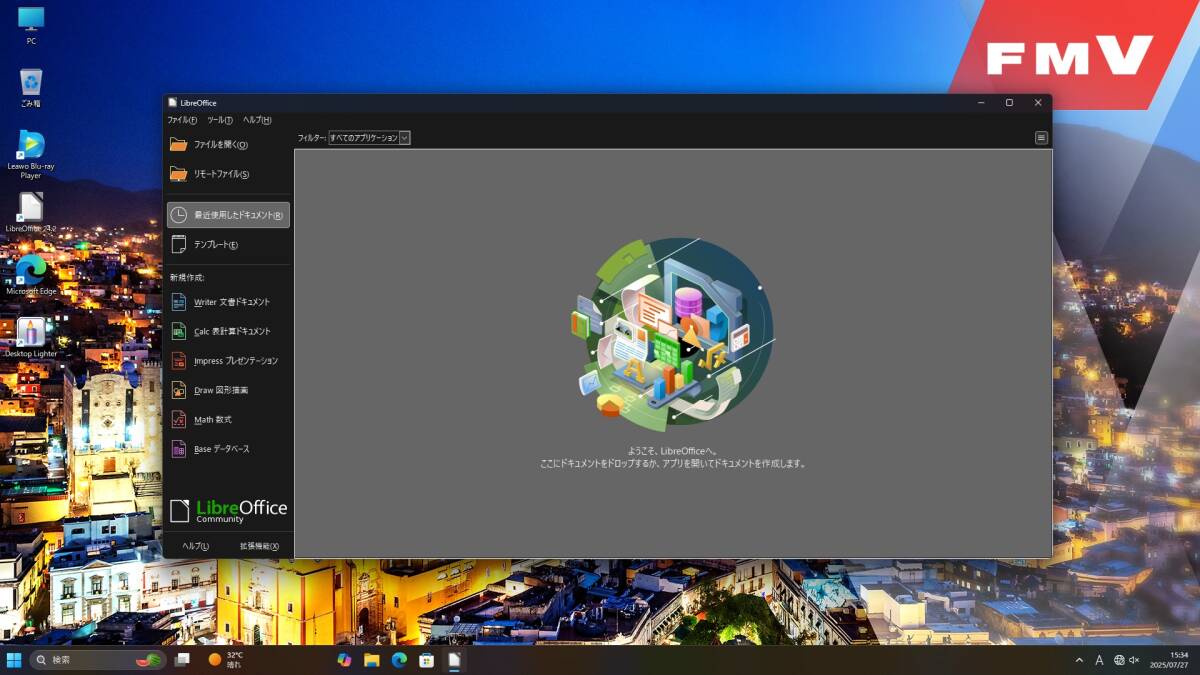Viewport: 1200px width, 675px height.
Task: Click the Calc spreadsheet icon
Action: (179, 331)
